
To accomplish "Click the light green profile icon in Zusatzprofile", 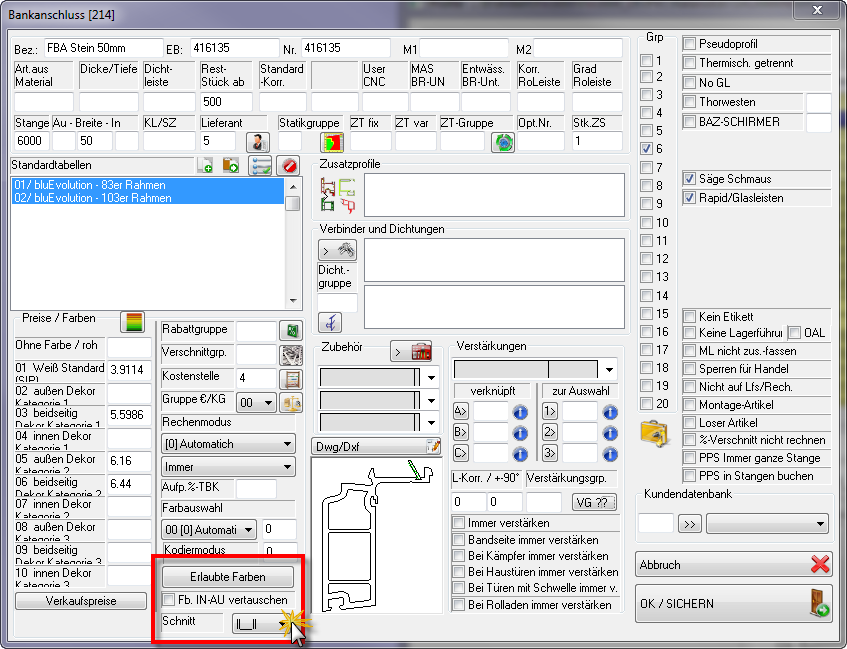I will point(347,187).
